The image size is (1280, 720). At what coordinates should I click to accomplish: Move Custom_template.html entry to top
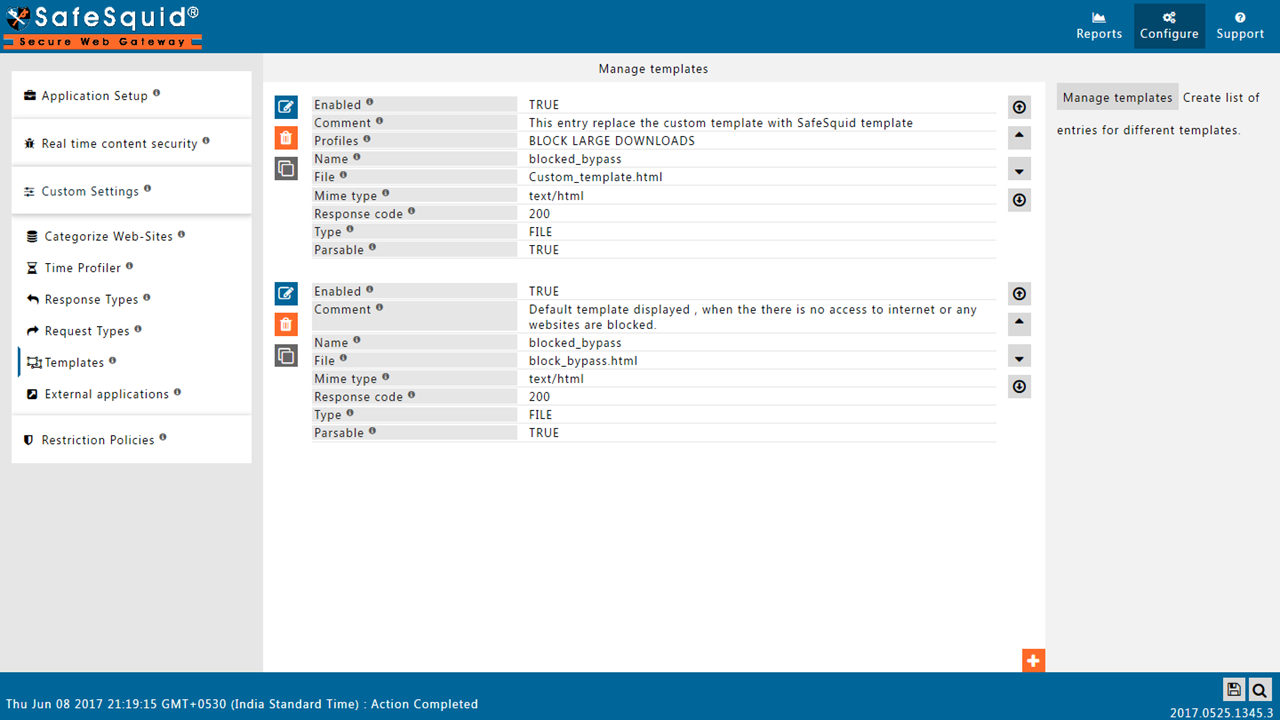pyautogui.click(x=1019, y=107)
